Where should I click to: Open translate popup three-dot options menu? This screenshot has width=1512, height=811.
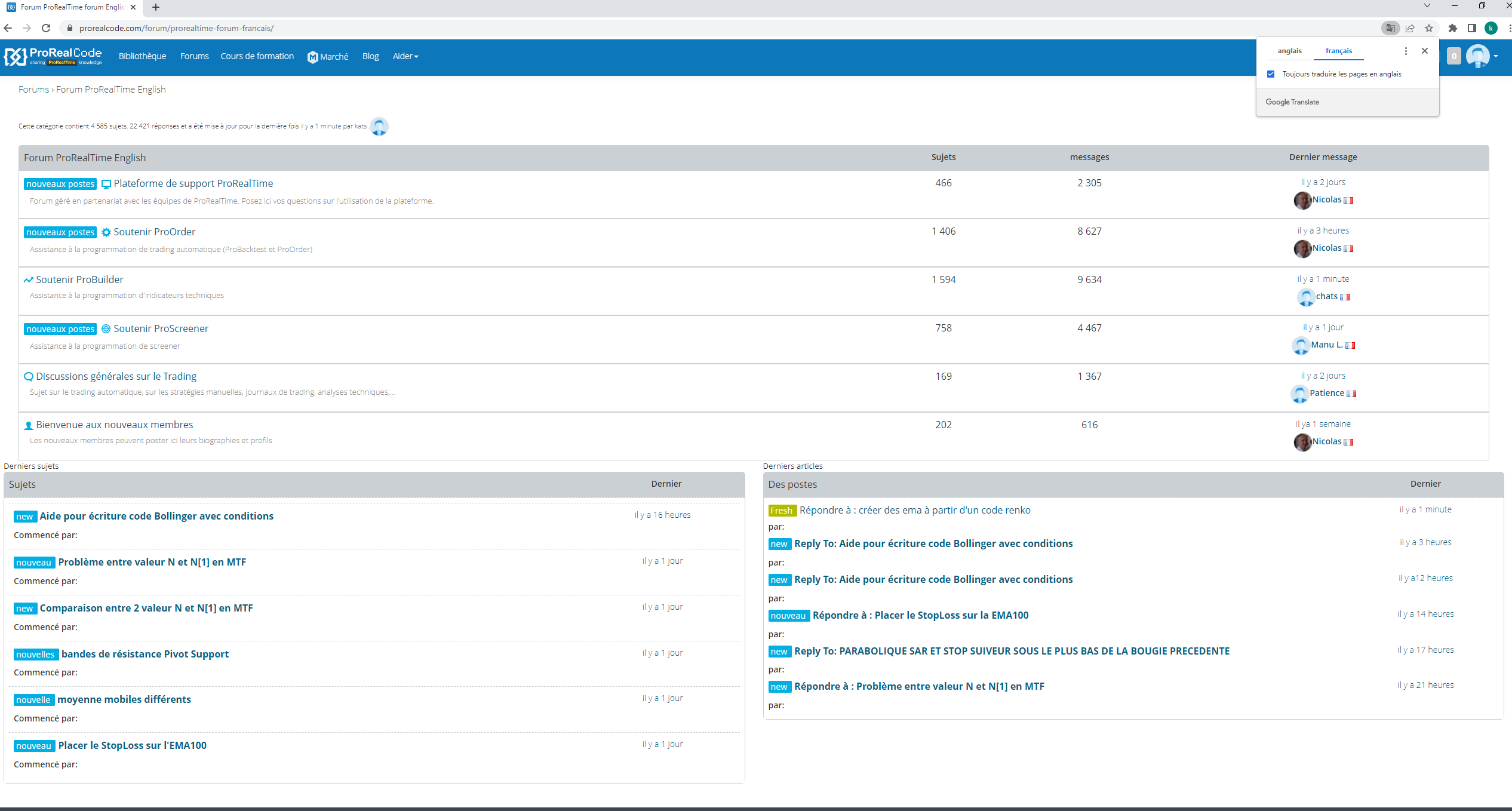click(x=1406, y=51)
